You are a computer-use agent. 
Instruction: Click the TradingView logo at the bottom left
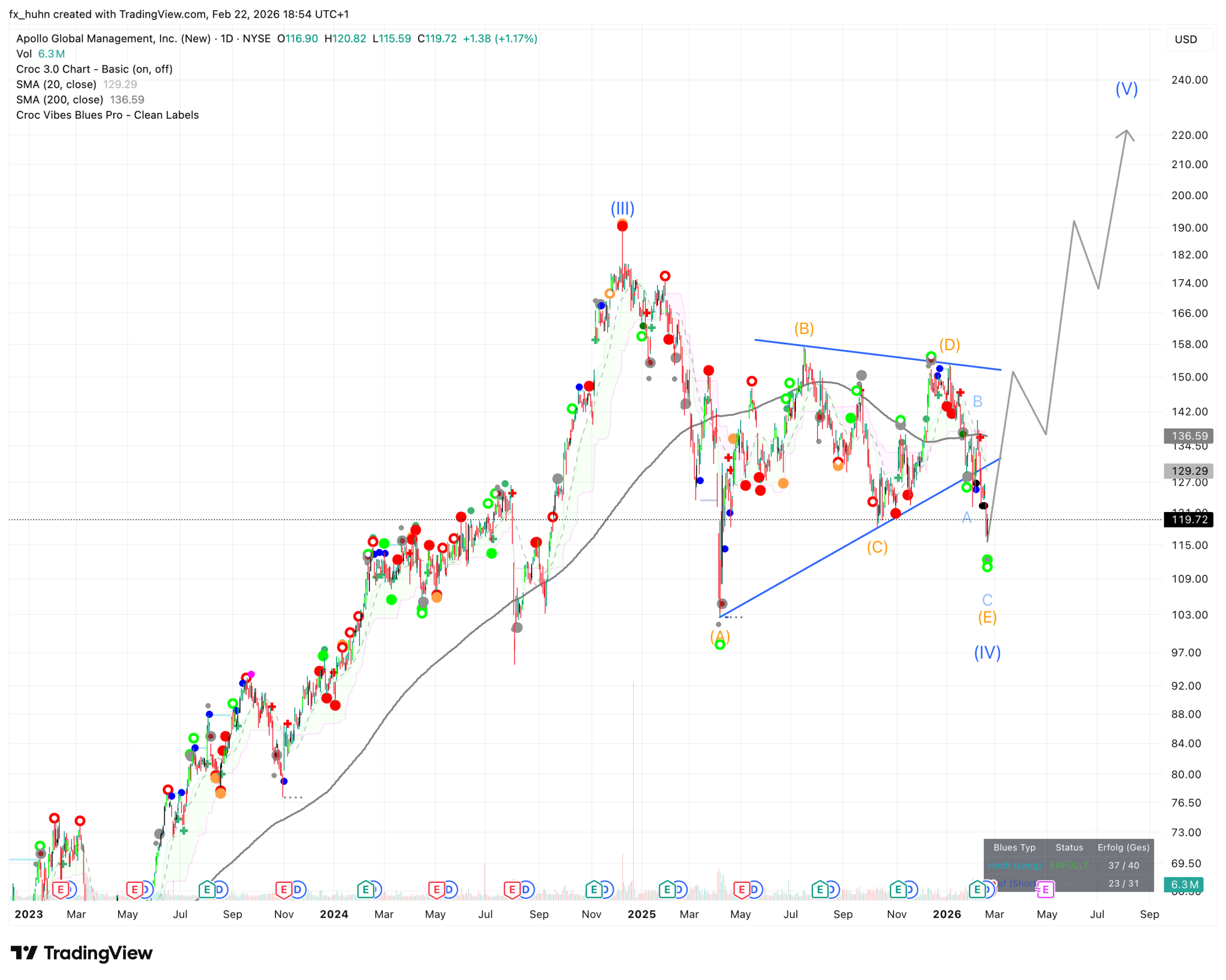pyautogui.click(x=81, y=953)
